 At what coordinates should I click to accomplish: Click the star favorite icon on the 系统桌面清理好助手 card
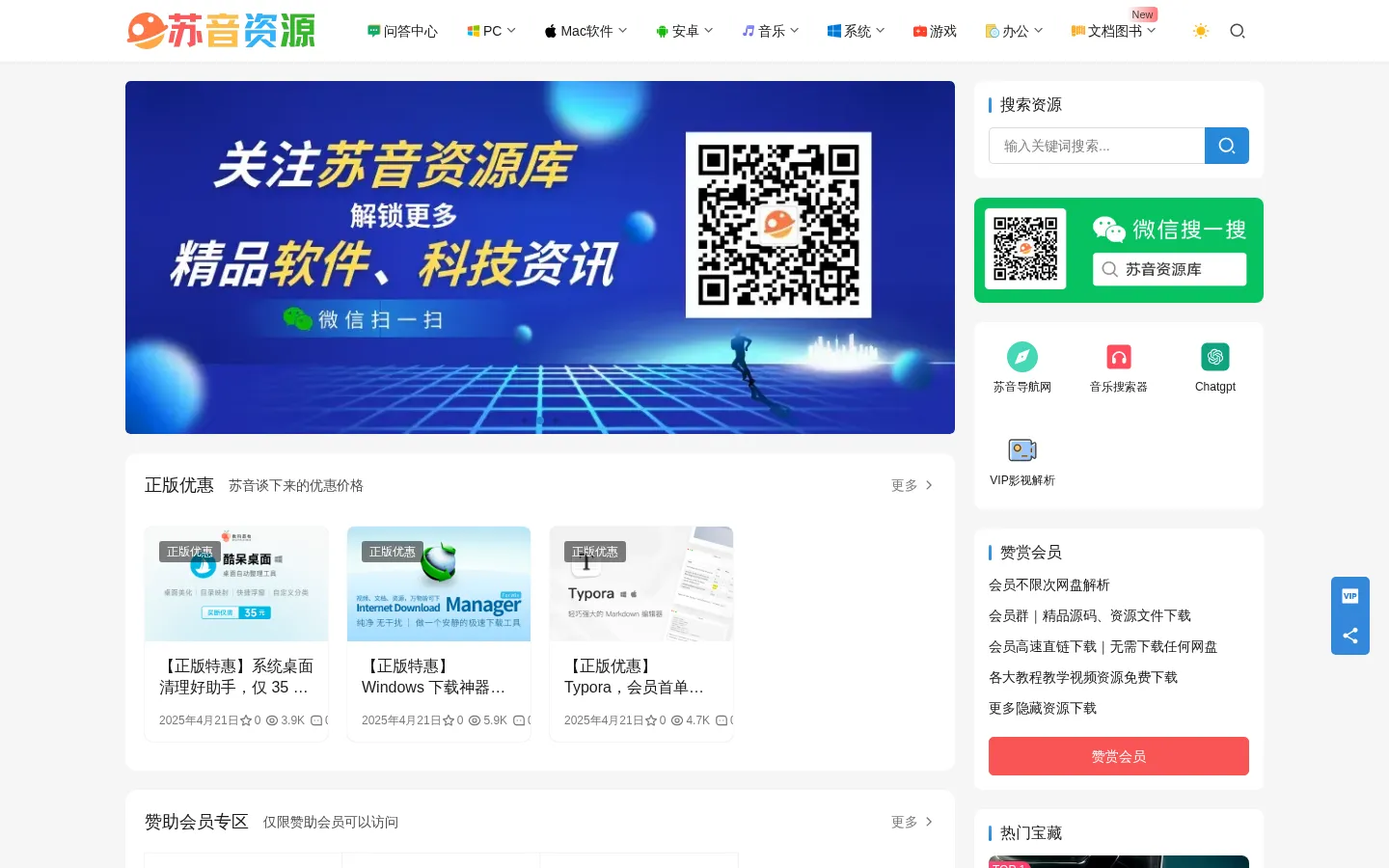tap(246, 720)
